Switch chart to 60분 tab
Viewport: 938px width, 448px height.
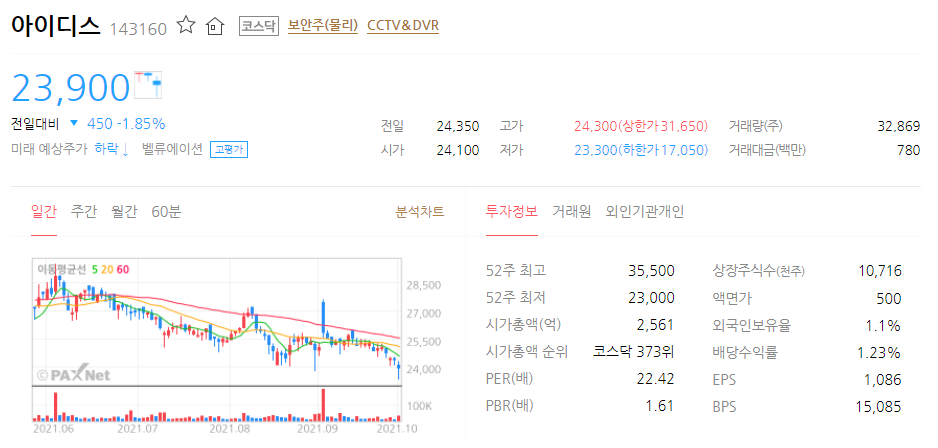pyautogui.click(x=166, y=211)
